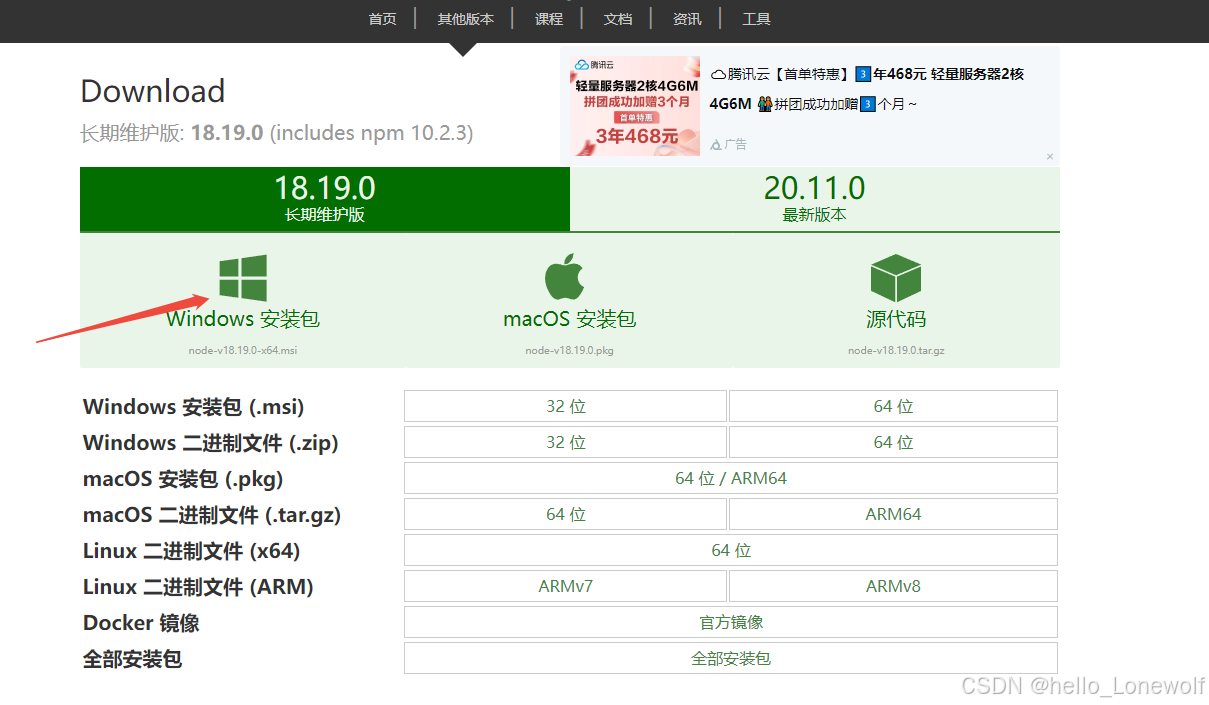
Task: Open the 全部安装包 link cell
Action: (x=731, y=658)
